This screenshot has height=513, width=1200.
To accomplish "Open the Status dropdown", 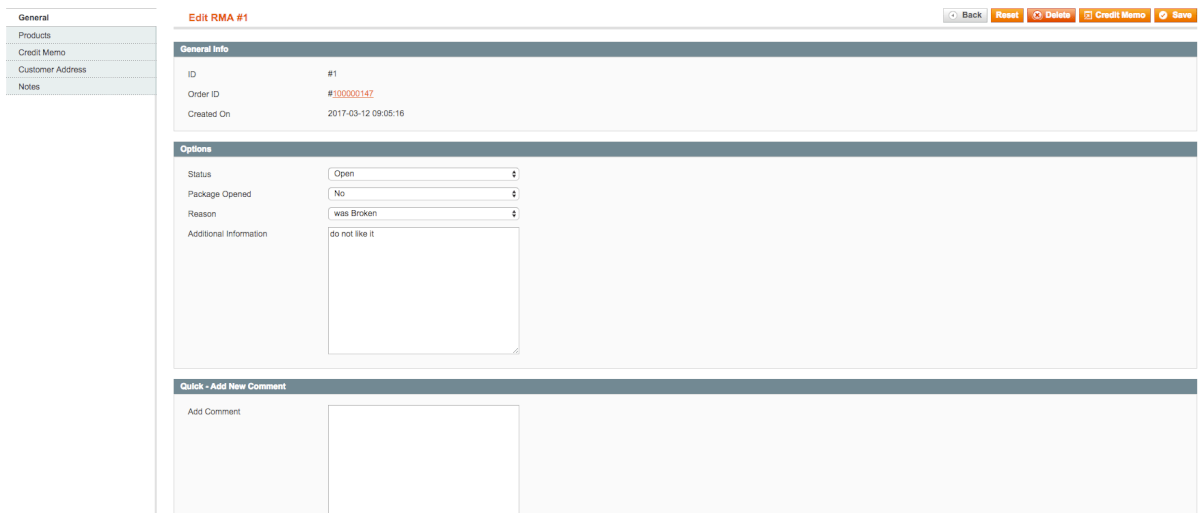I will pyautogui.click(x=423, y=174).
